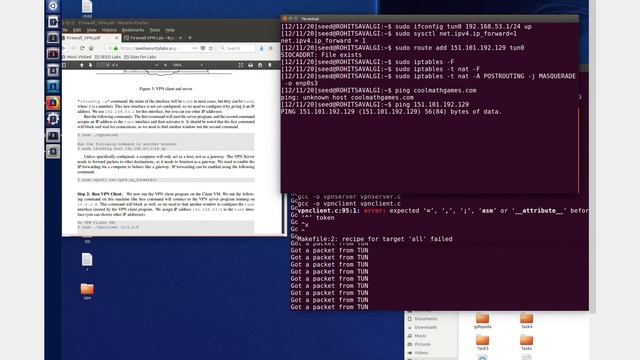This screenshot has height=360, width=640.
Task: Click the 'ping: unknown host coolmathgames.com' line
Action: tap(347, 98)
